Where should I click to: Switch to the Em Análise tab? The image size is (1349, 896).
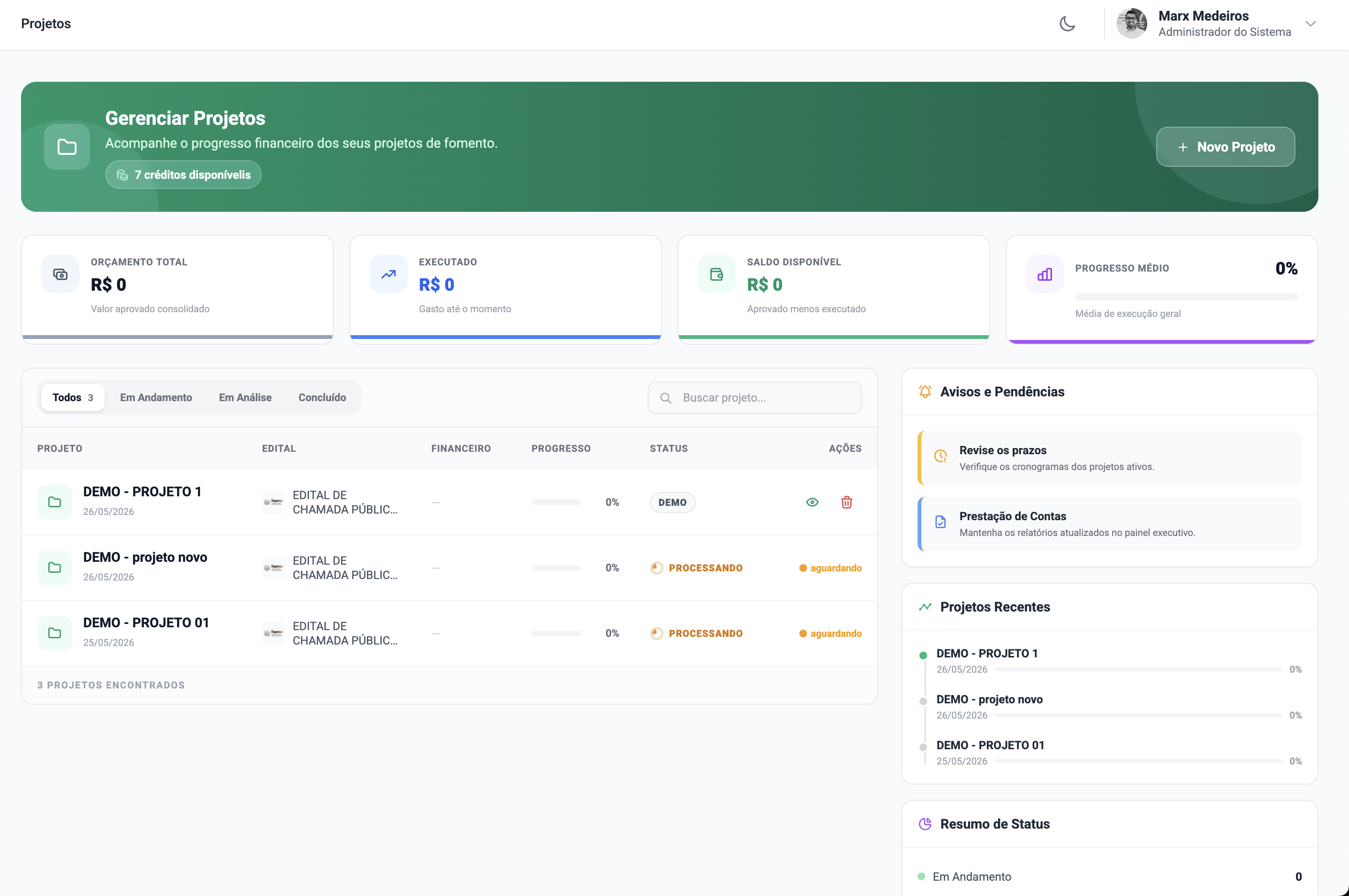(245, 398)
